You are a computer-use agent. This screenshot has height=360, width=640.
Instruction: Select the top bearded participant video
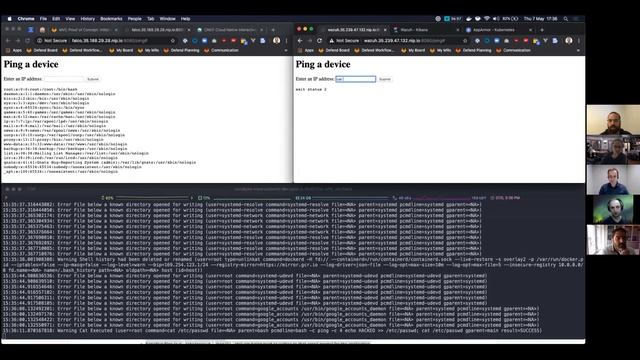pyautogui.click(x=613, y=120)
